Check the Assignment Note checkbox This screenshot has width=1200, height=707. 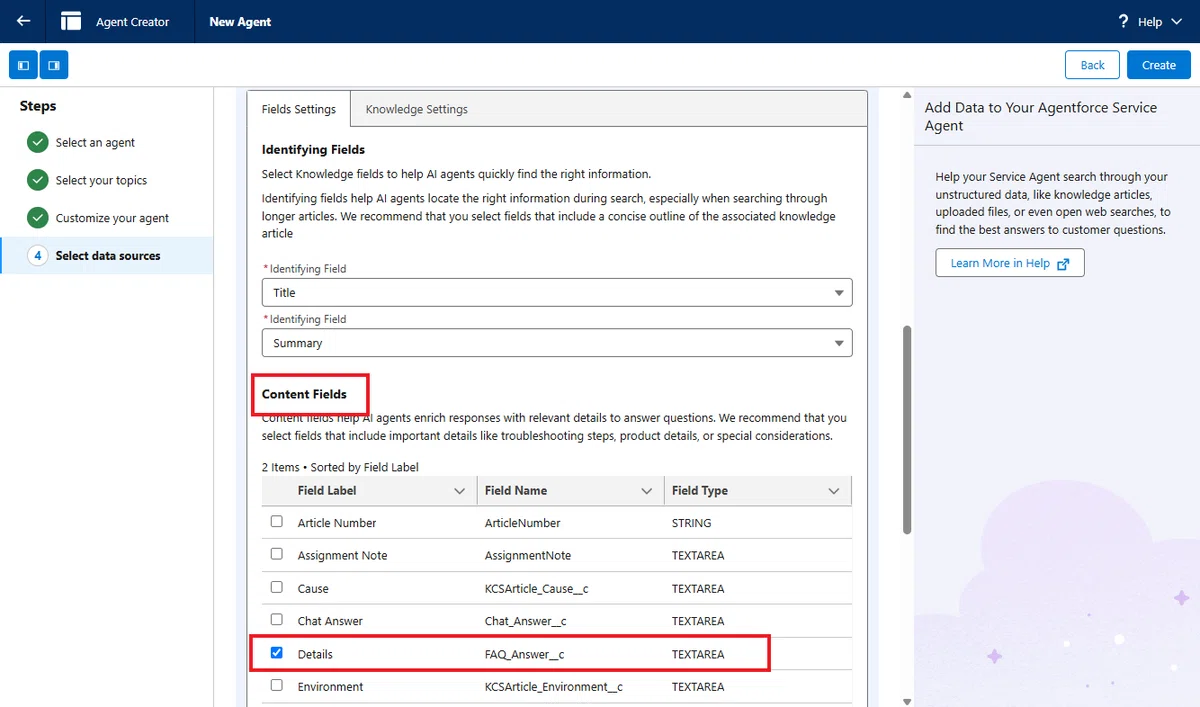[277, 554]
